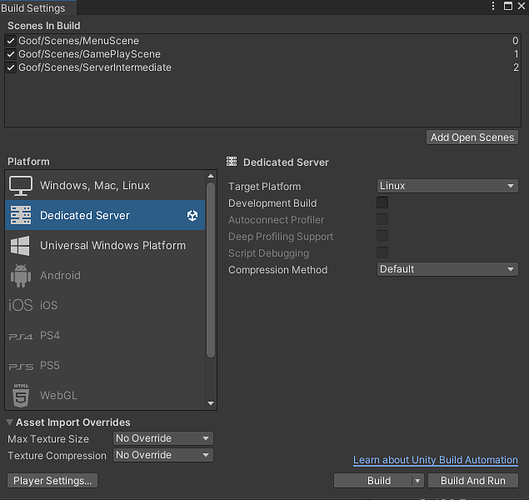Select the iOS platform icon
The height and width of the screenshot is (500, 529).
21,305
